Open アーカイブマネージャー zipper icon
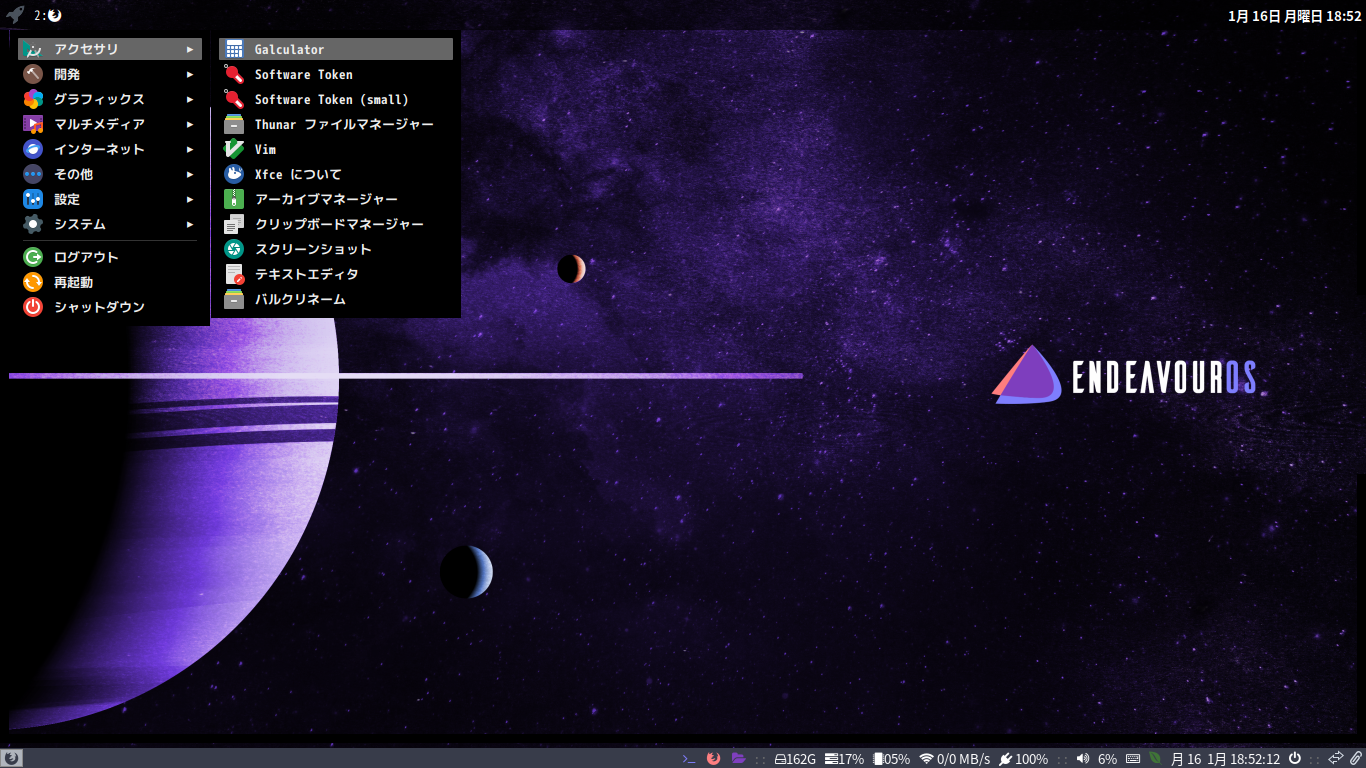This screenshot has height=768, width=1366. pos(234,199)
